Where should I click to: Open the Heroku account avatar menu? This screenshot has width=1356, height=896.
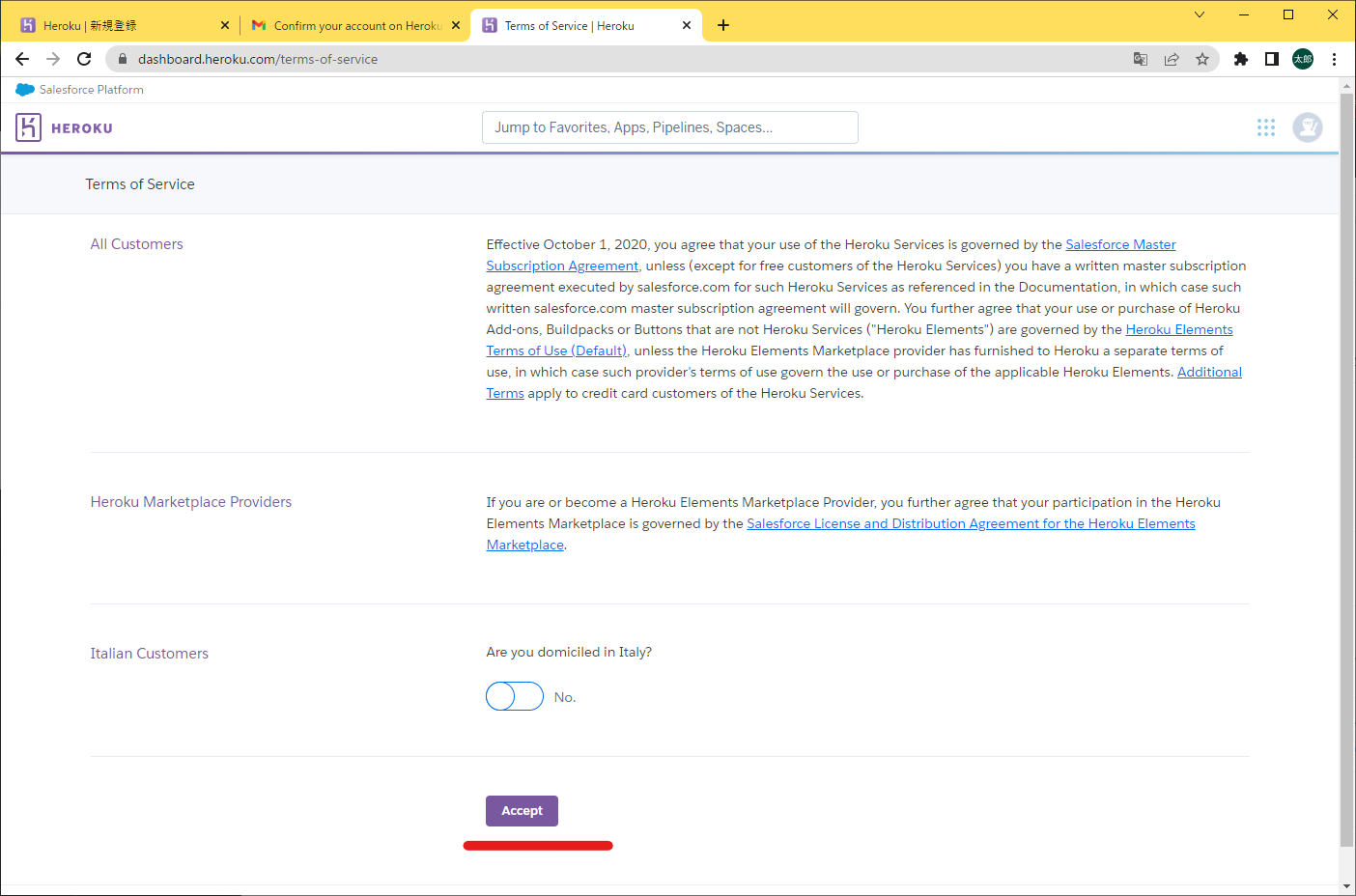pyautogui.click(x=1308, y=127)
